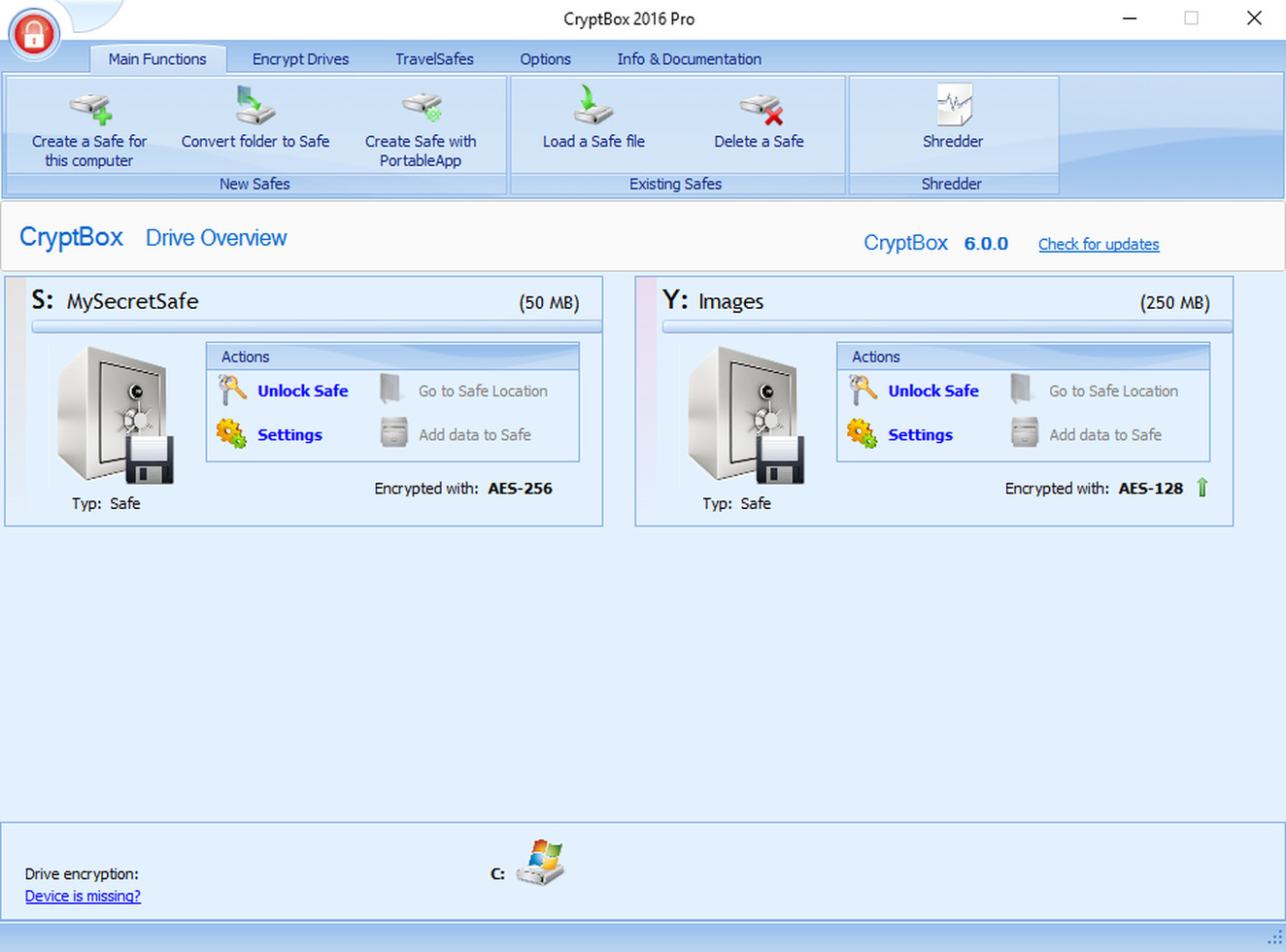Image resolution: width=1286 pixels, height=952 pixels.
Task: Click Existing Safes group label
Action: tap(675, 184)
